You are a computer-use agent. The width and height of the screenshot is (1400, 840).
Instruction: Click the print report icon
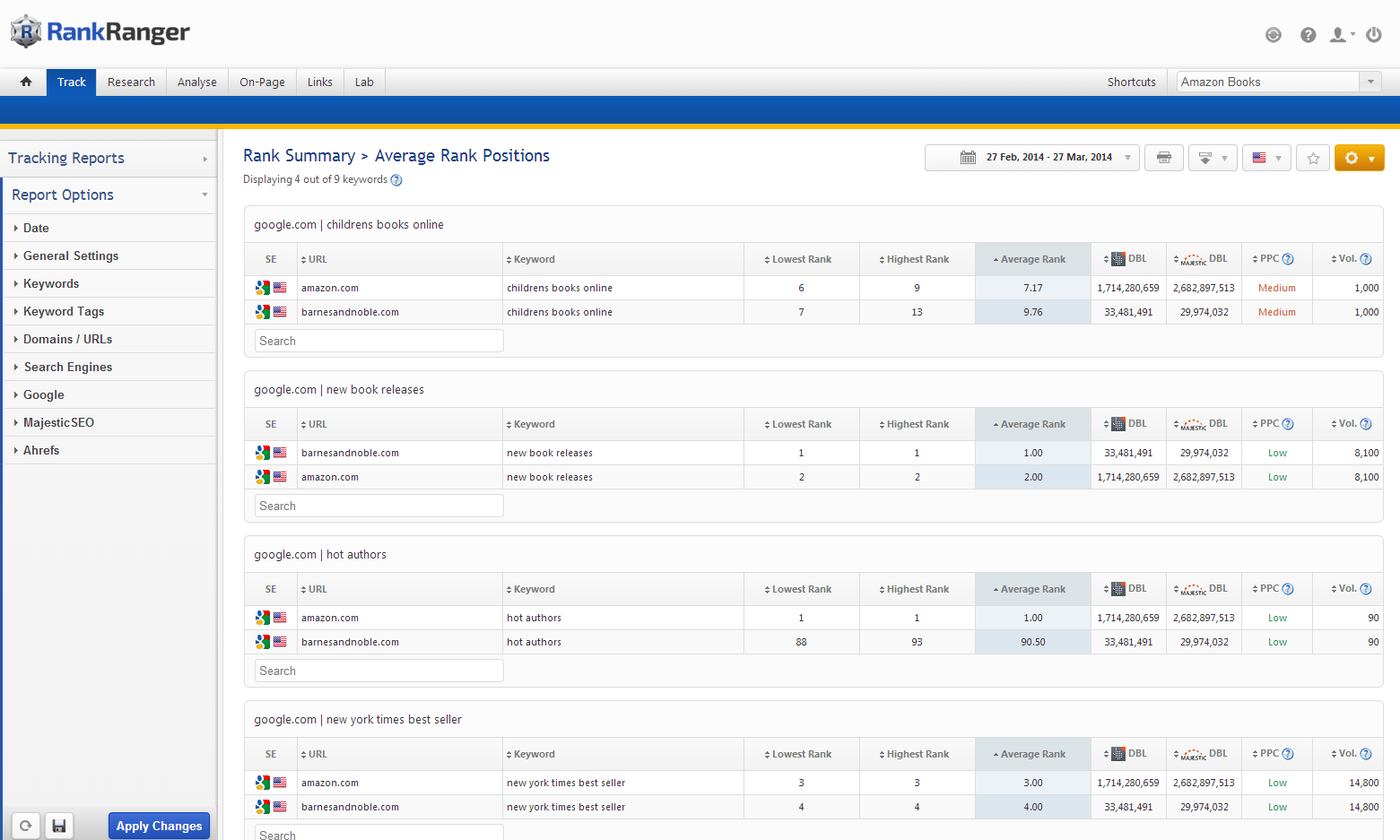coord(1163,158)
